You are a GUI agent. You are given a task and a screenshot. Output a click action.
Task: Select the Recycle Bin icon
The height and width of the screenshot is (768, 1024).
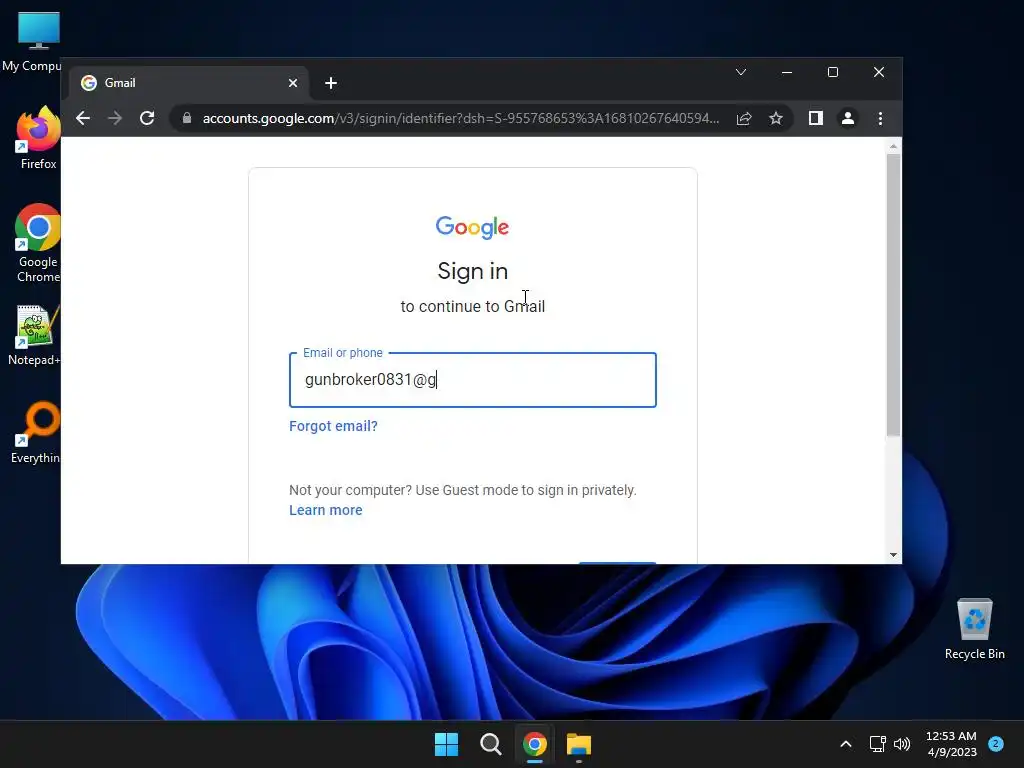coord(974,628)
